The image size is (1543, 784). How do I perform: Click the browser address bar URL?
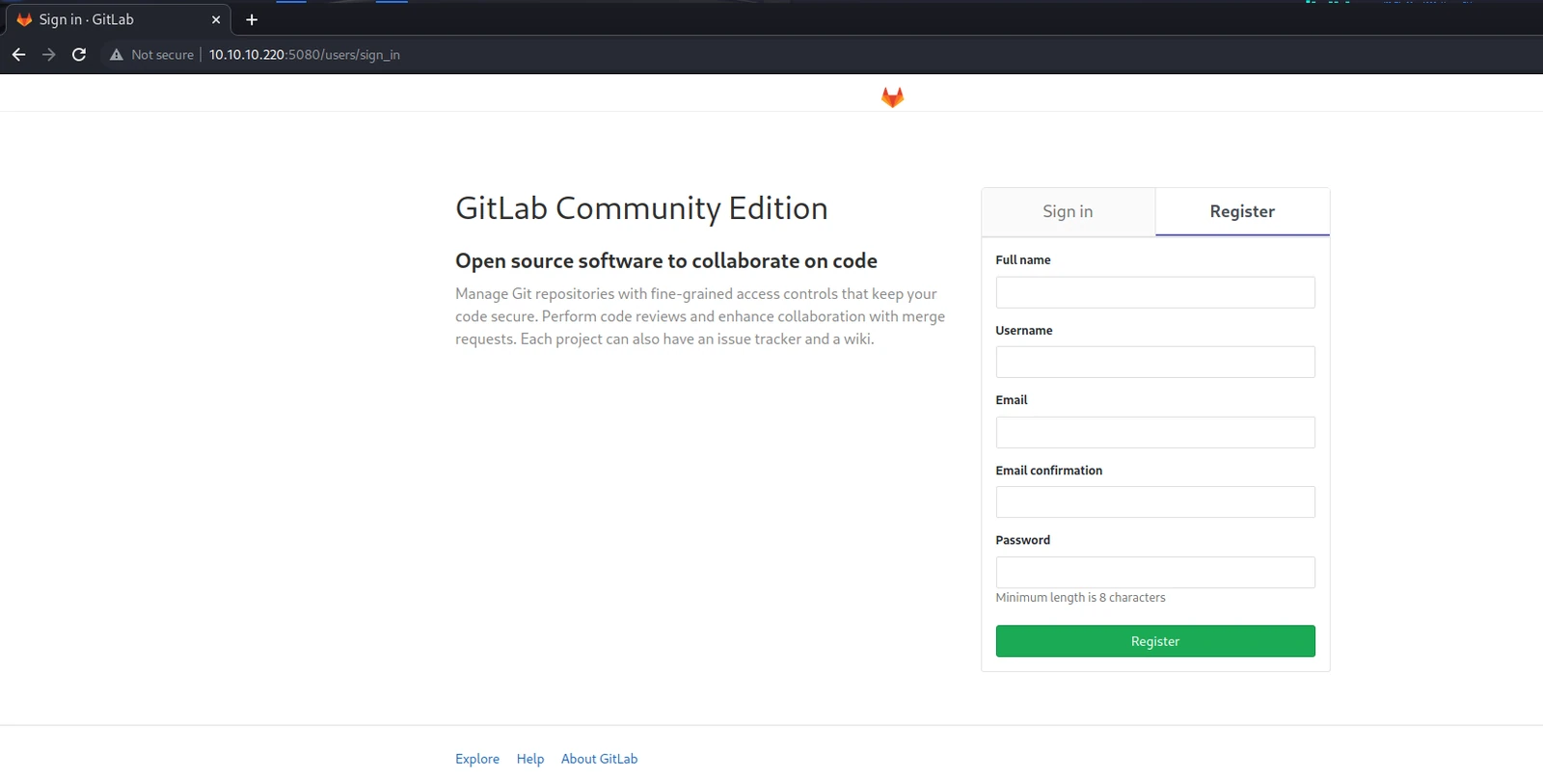(305, 55)
